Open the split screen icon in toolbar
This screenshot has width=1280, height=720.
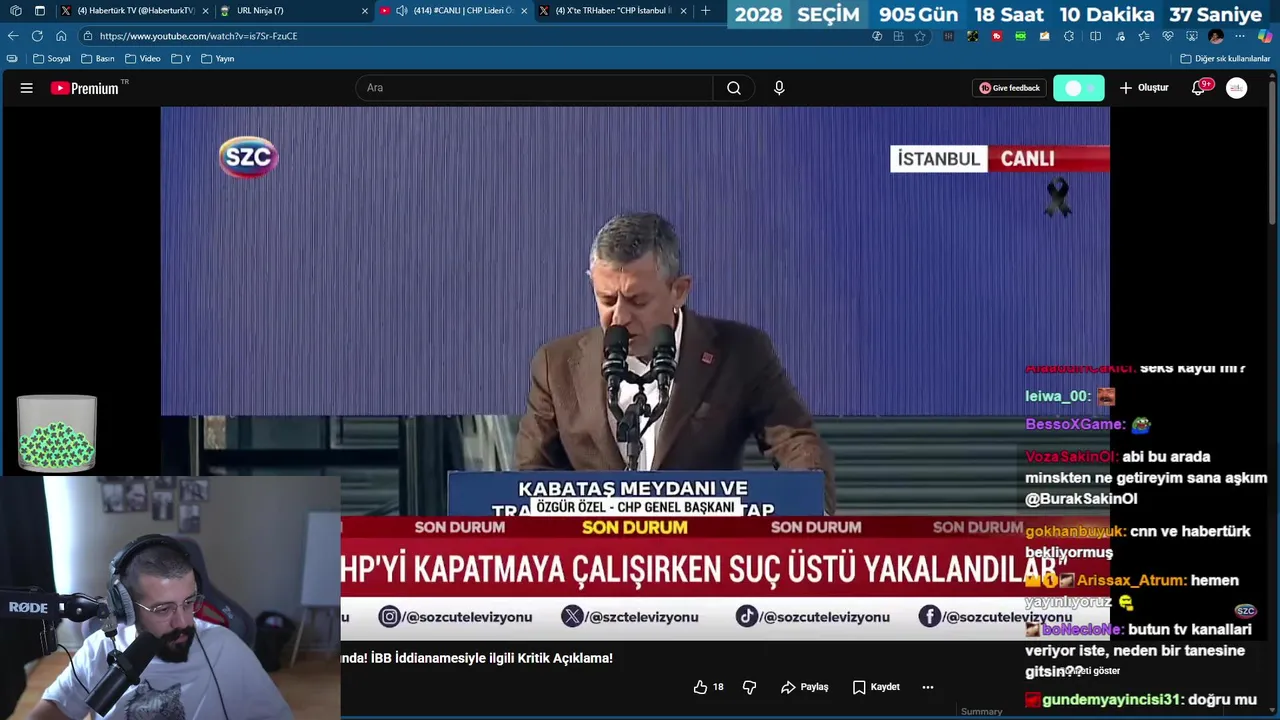(1096, 36)
